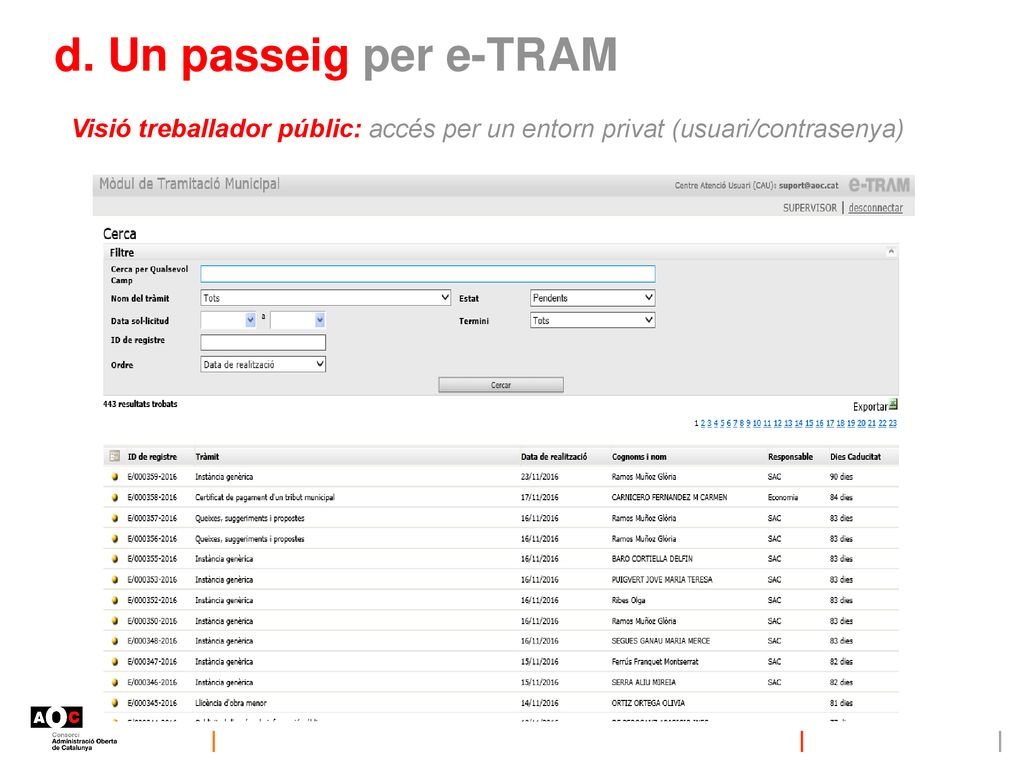This screenshot has width=1024, height=768.
Task: Click the name 'BARO CORTIELLA DELFIN'
Action: click(652, 559)
